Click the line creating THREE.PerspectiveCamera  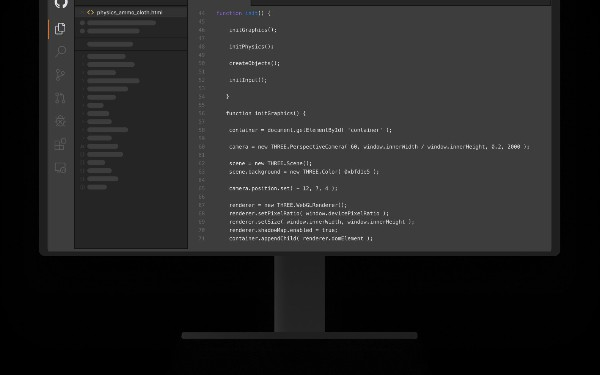coord(379,147)
